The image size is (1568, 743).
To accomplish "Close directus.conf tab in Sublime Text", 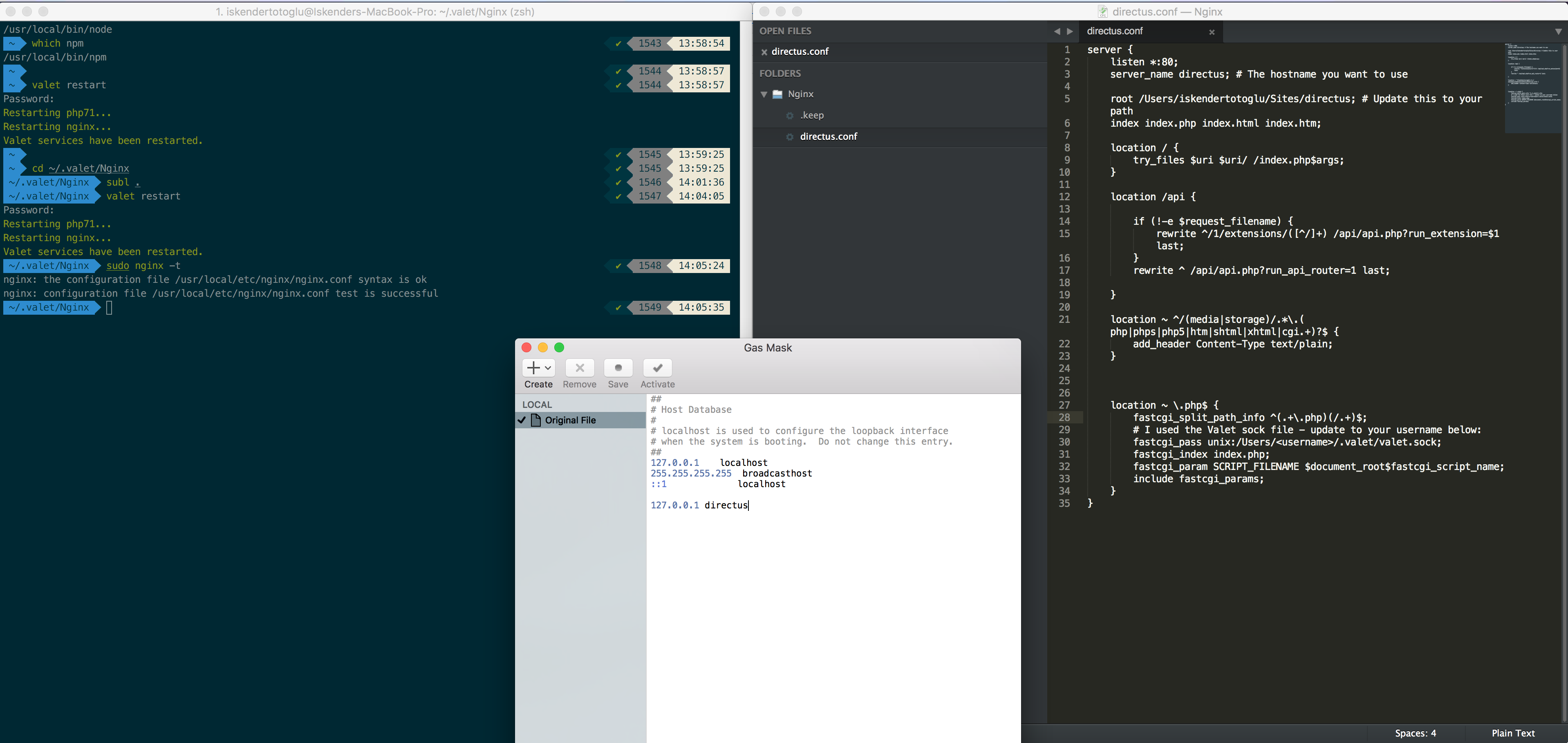I will click(x=1211, y=32).
